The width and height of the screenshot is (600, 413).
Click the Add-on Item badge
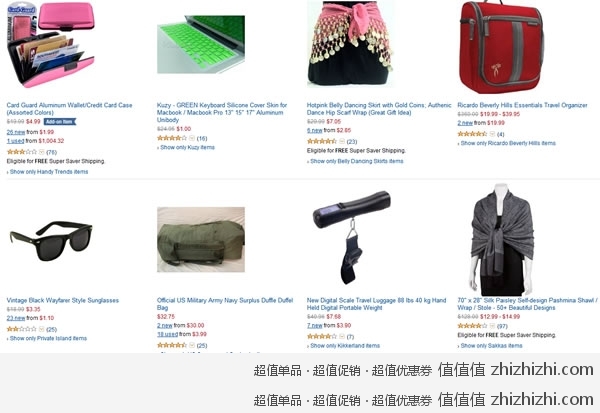point(60,122)
